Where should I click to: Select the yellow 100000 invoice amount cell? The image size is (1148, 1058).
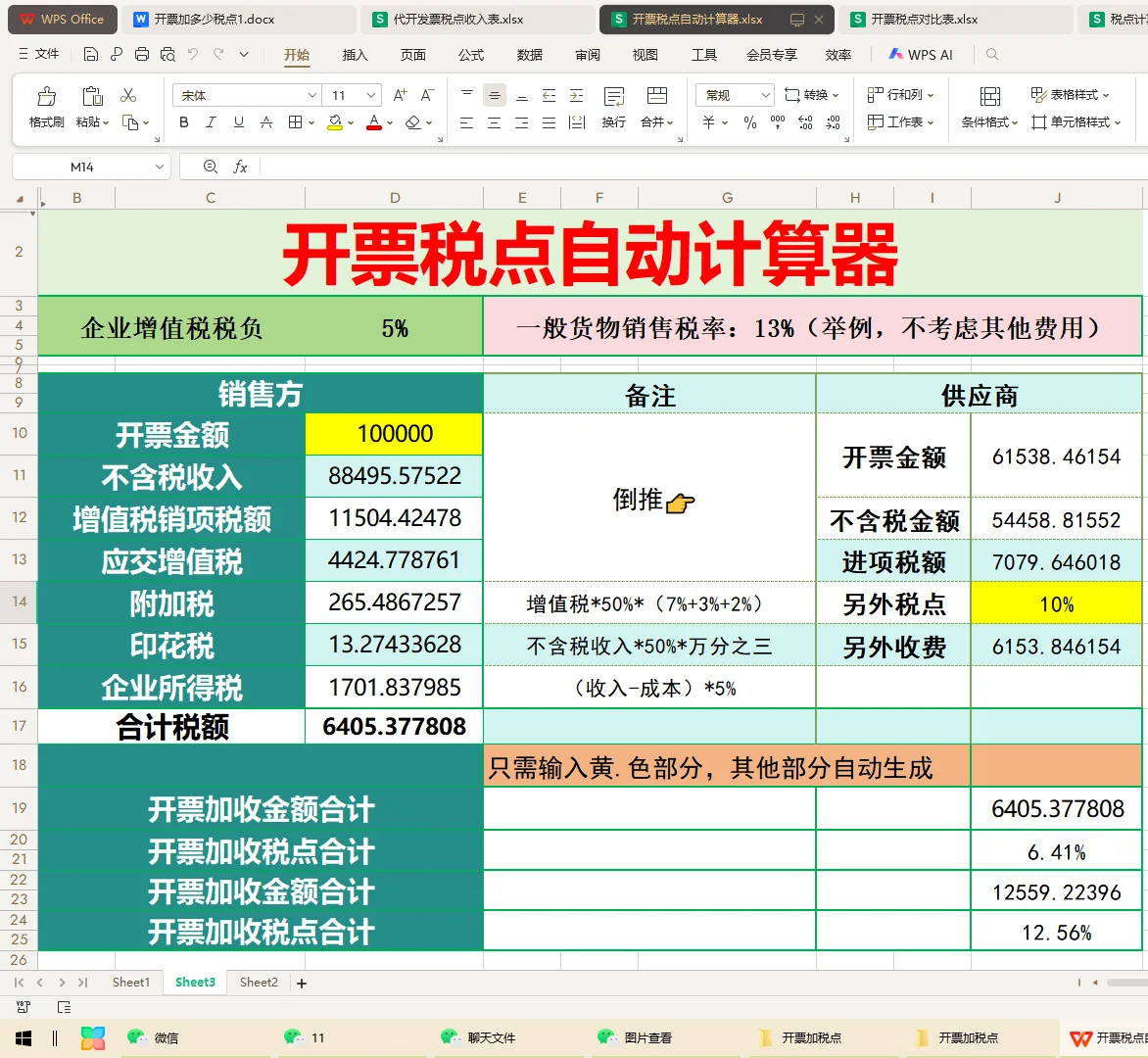tap(394, 433)
